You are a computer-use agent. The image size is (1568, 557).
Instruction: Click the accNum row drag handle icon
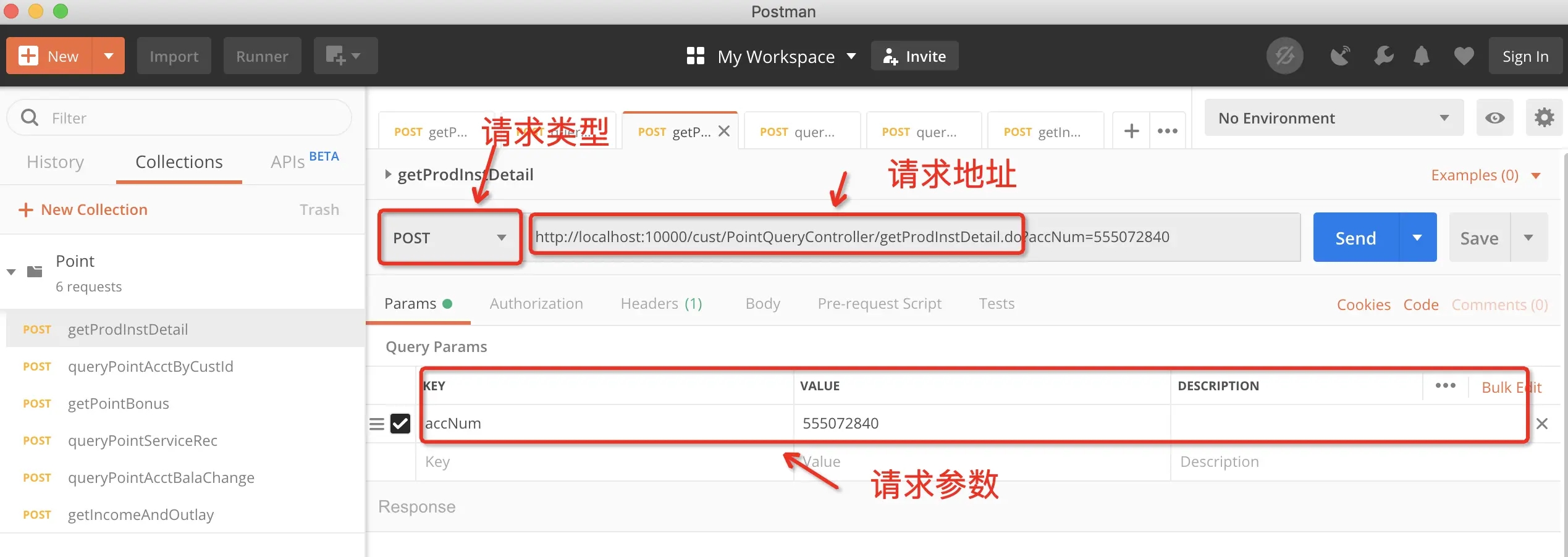pos(377,424)
